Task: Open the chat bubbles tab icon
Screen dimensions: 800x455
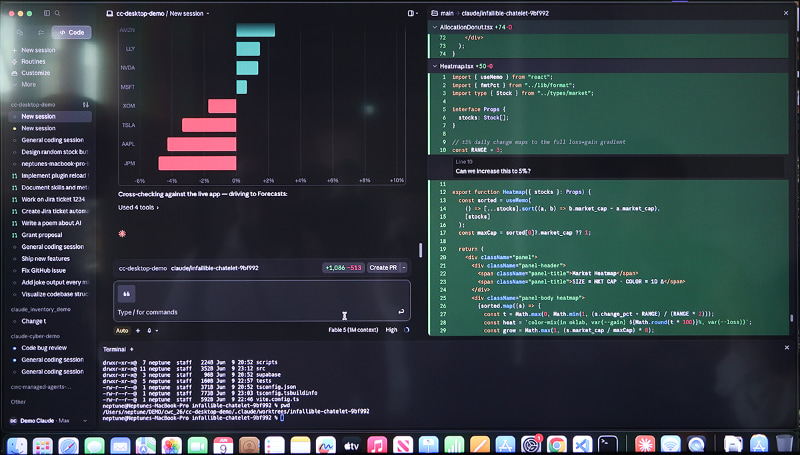Action: (20, 32)
